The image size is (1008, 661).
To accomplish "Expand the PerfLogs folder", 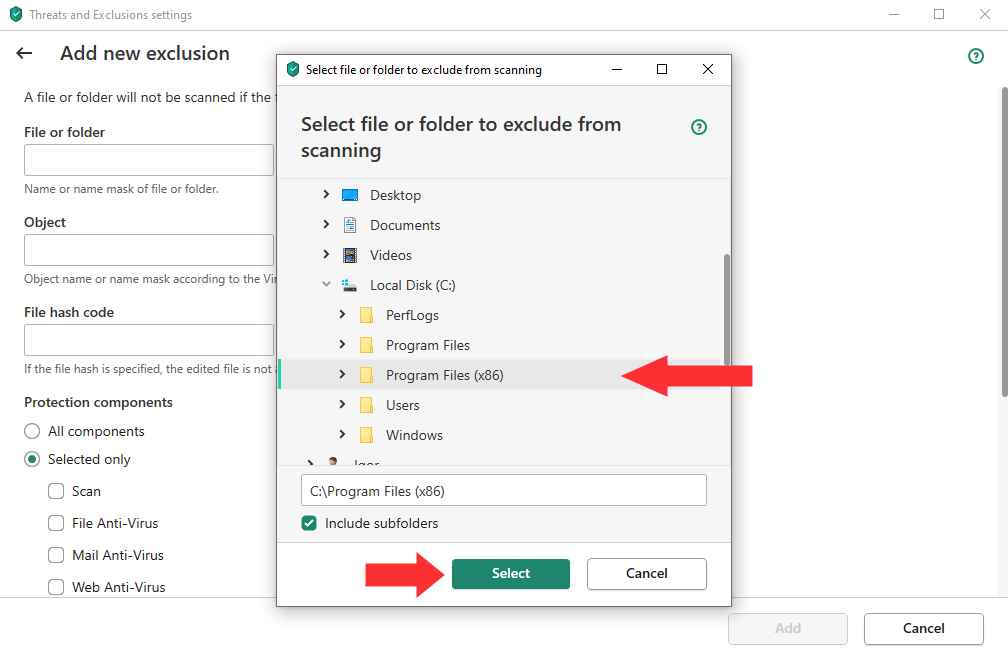I will pyautogui.click(x=342, y=314).
